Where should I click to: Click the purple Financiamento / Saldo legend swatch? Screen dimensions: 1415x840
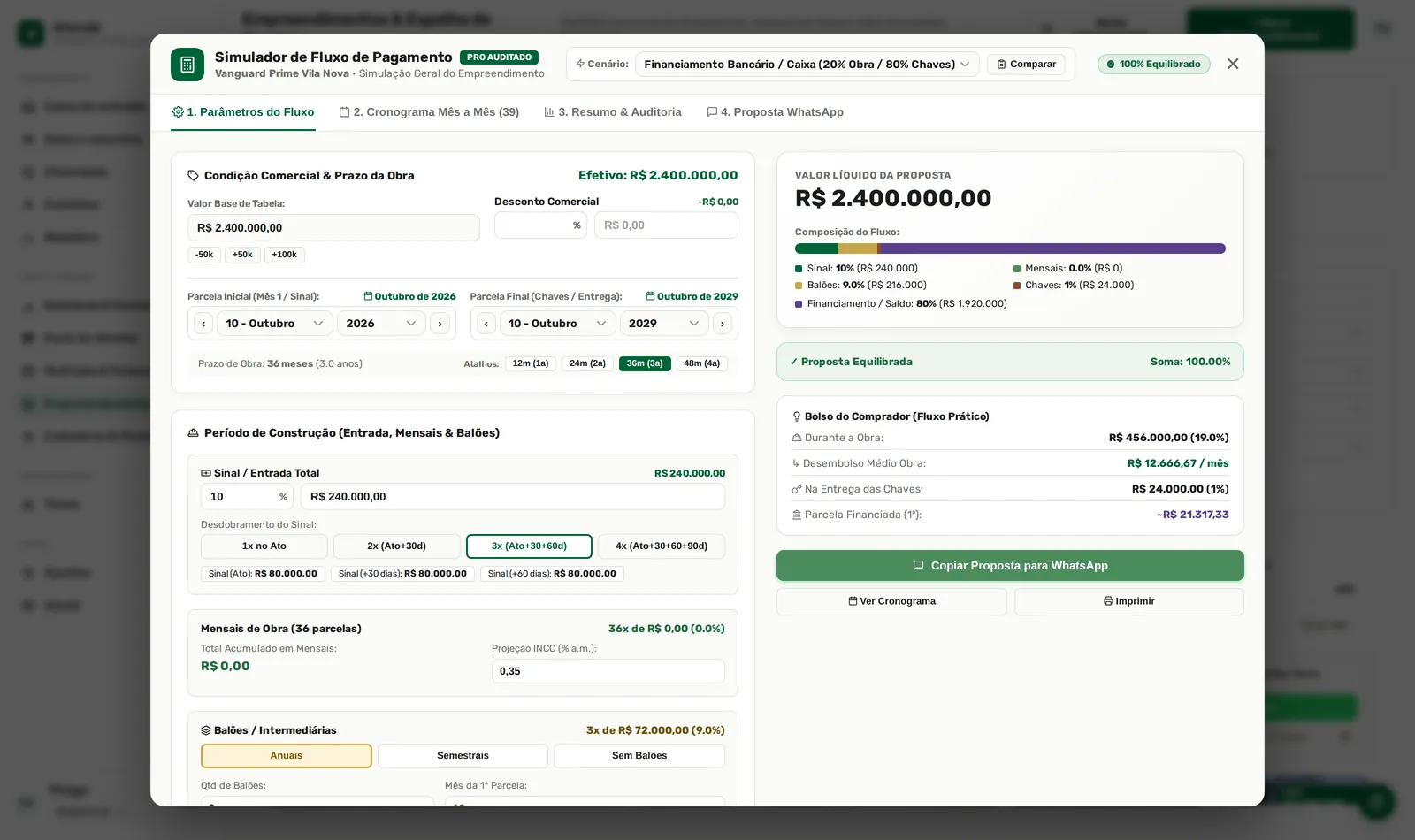click(x=799, y=304)
